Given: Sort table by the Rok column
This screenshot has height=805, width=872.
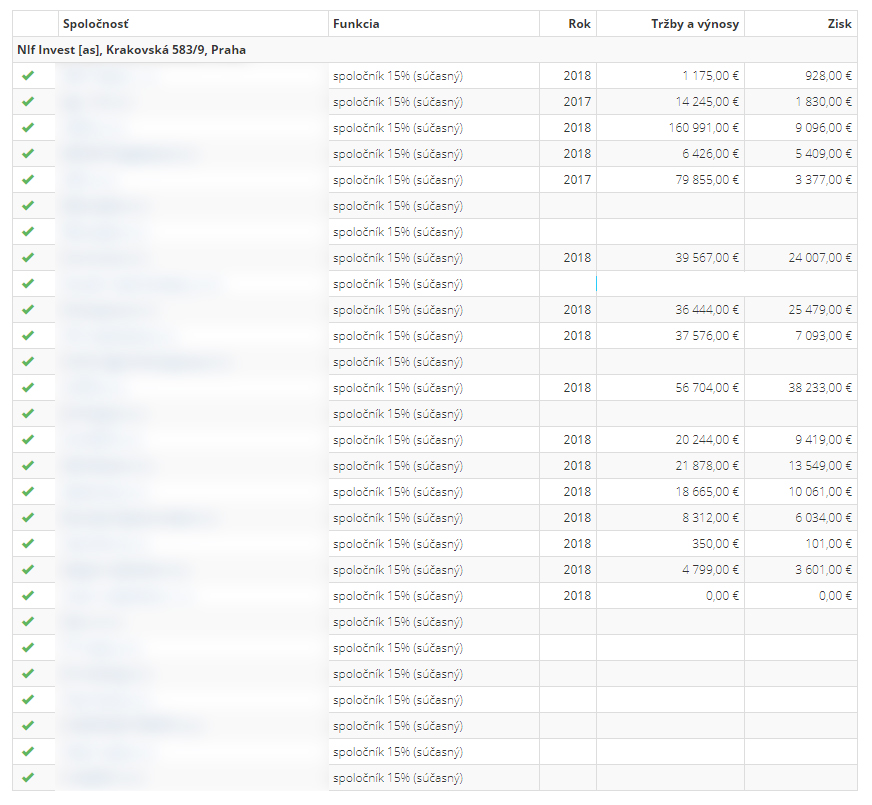Looking at the screenshot, I should click(x=578, y=24).
